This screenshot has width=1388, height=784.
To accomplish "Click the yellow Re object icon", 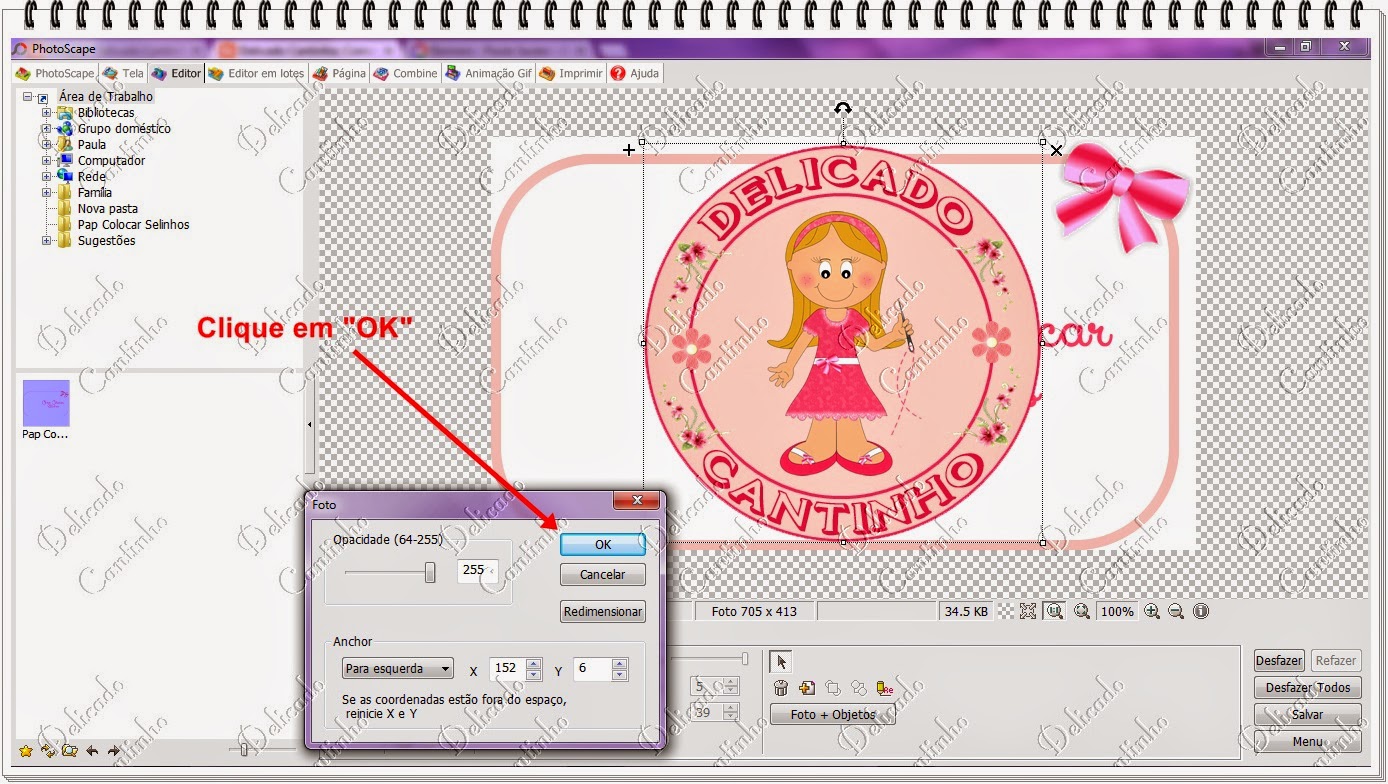I will point(885,688).
